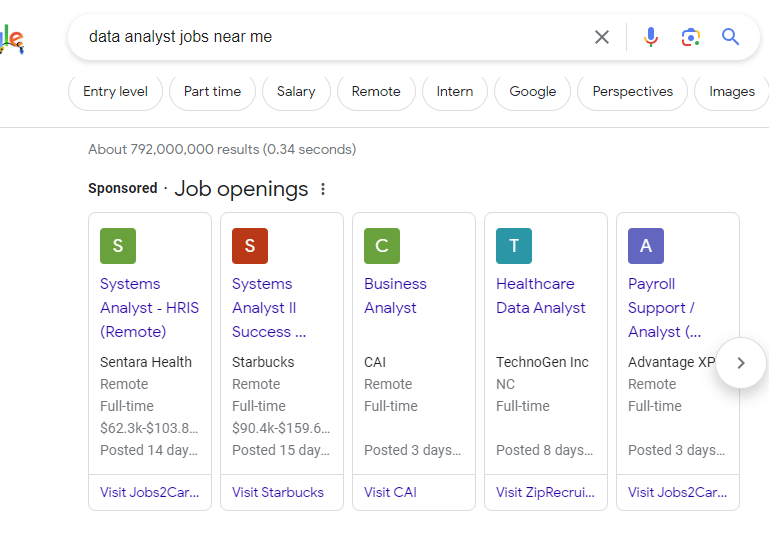Open Business Analyst job listing
769x551 pixels.
[x=395, y=296]
